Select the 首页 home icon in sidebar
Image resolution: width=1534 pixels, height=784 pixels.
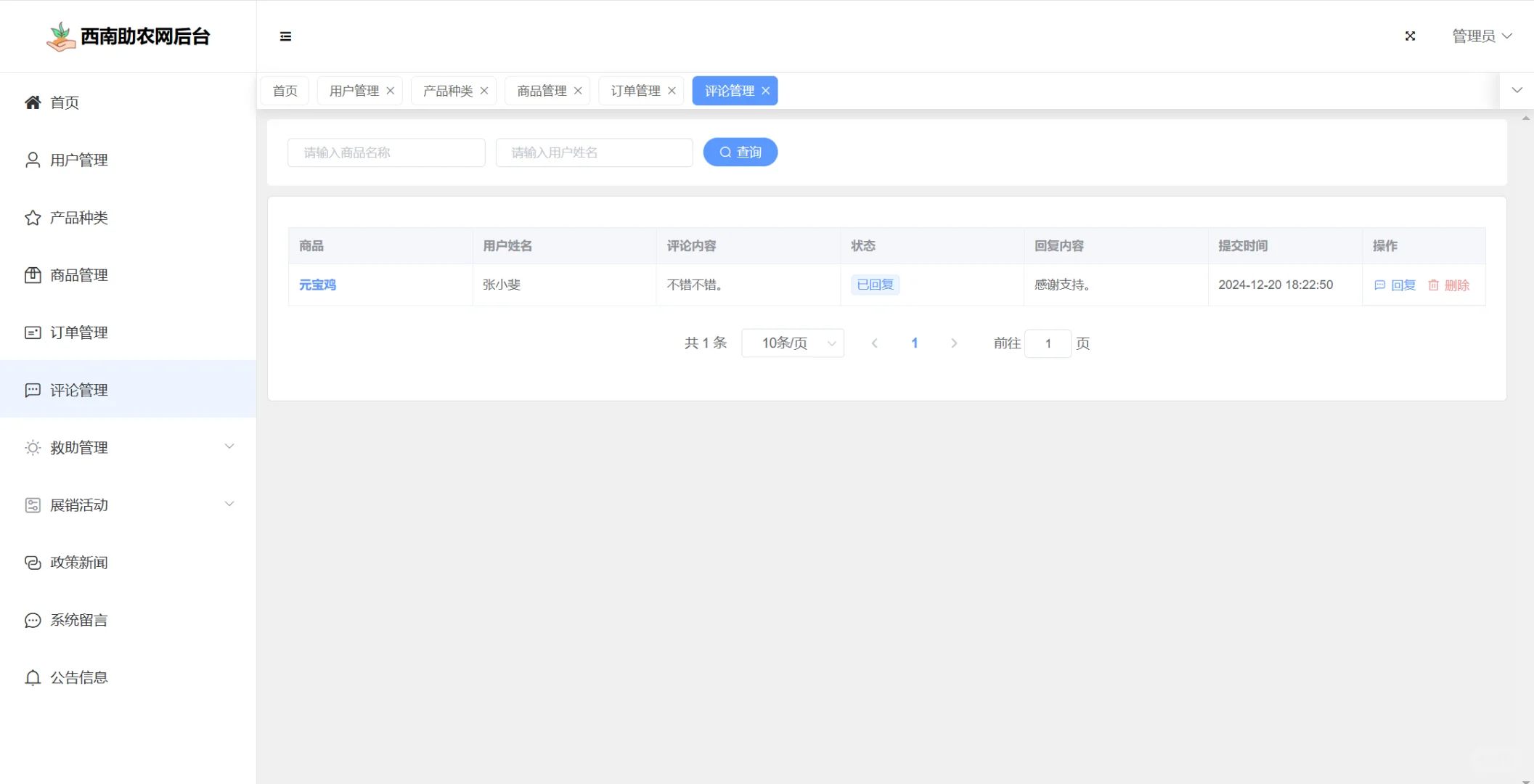[x=32, y=102]
